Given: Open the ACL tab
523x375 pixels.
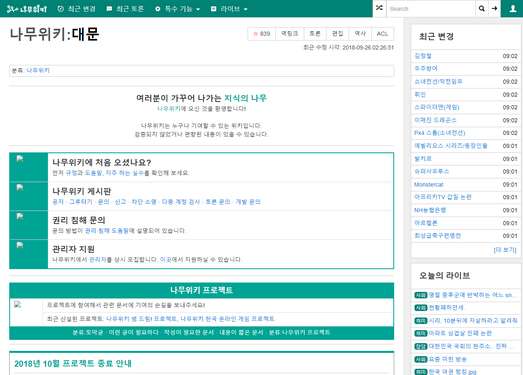Looking at the screenshot, I should [383, 34].
